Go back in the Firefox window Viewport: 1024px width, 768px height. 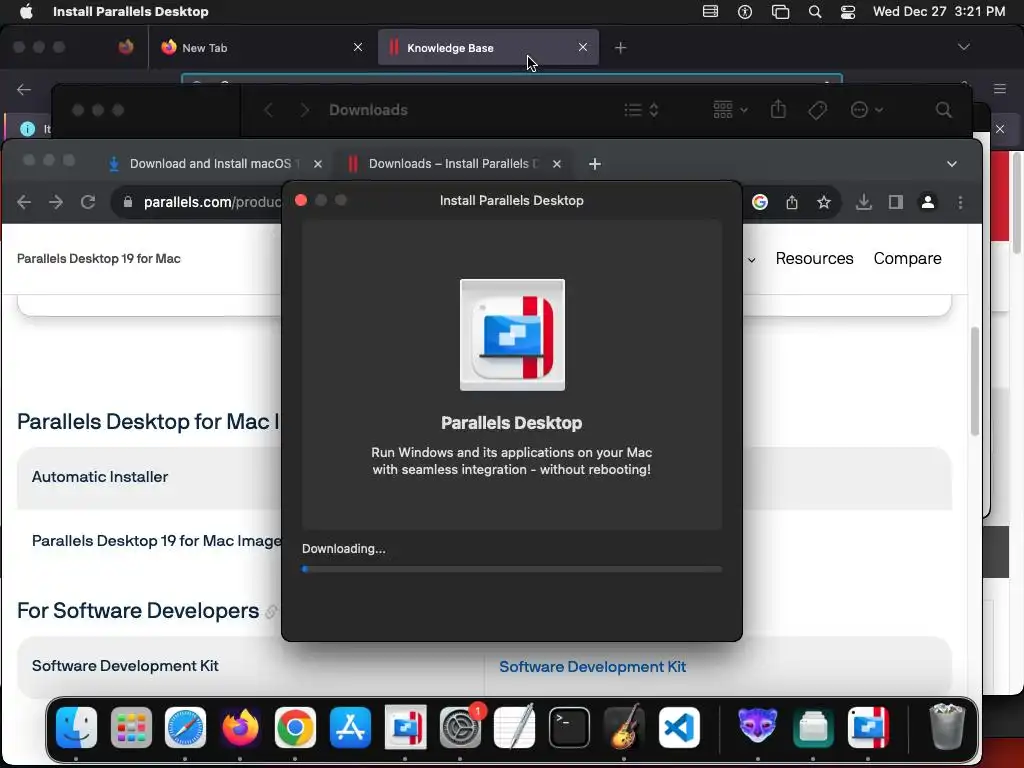pos(24,89)
